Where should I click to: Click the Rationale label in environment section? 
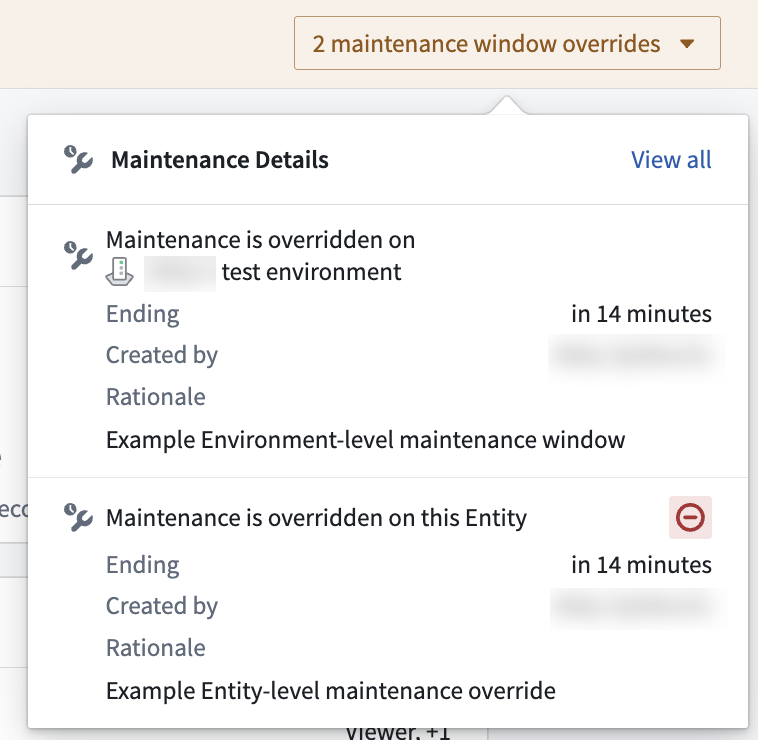(156, 397)
